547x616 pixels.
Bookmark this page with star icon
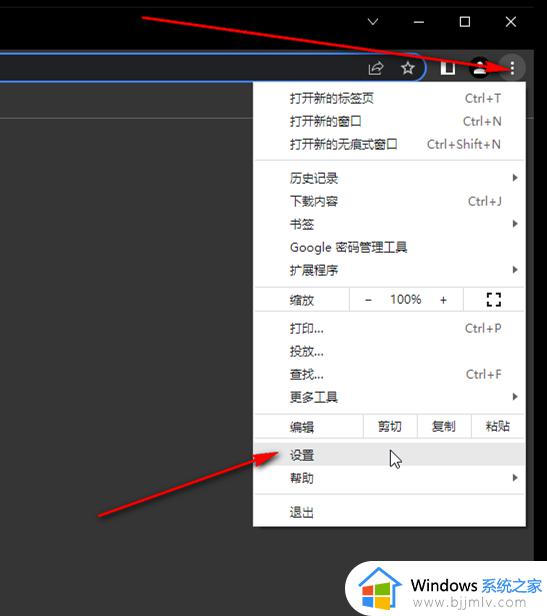click(408, 68)
